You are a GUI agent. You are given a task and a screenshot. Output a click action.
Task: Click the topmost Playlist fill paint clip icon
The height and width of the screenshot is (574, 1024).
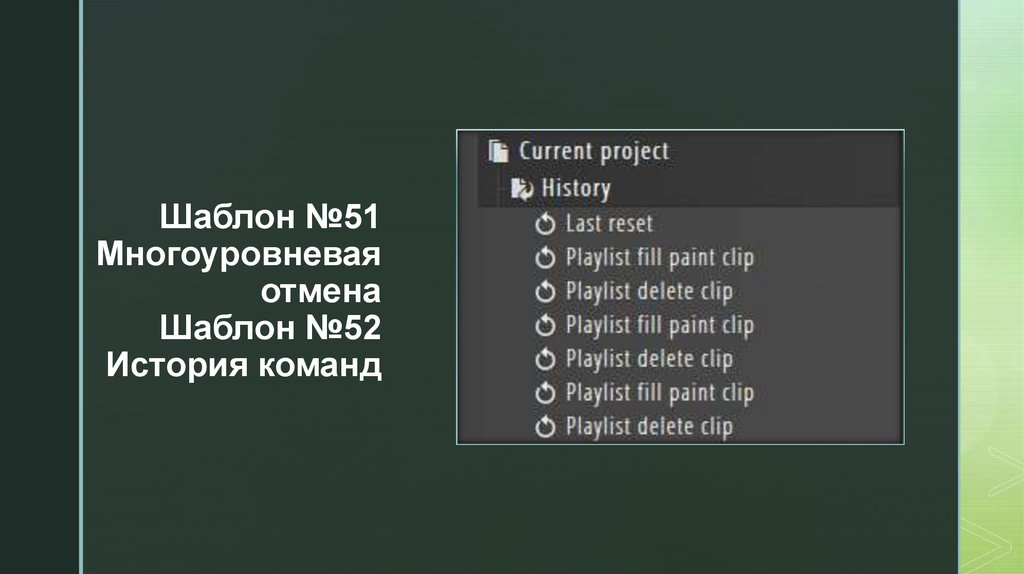point(545,258)
